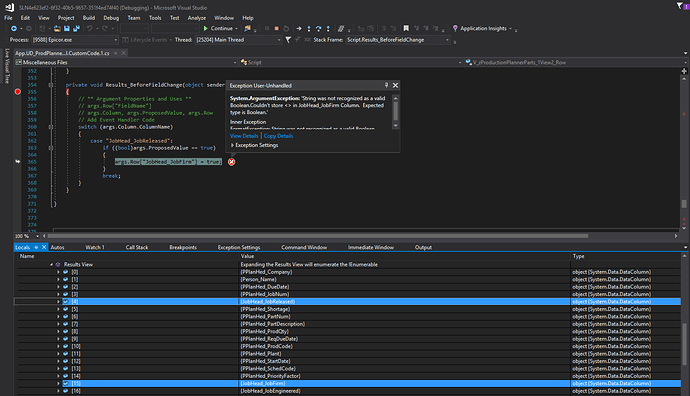The width and height of the screenshot is (690, 396).
Task: Click the Step Over icon
Action: tap(318, 29)
